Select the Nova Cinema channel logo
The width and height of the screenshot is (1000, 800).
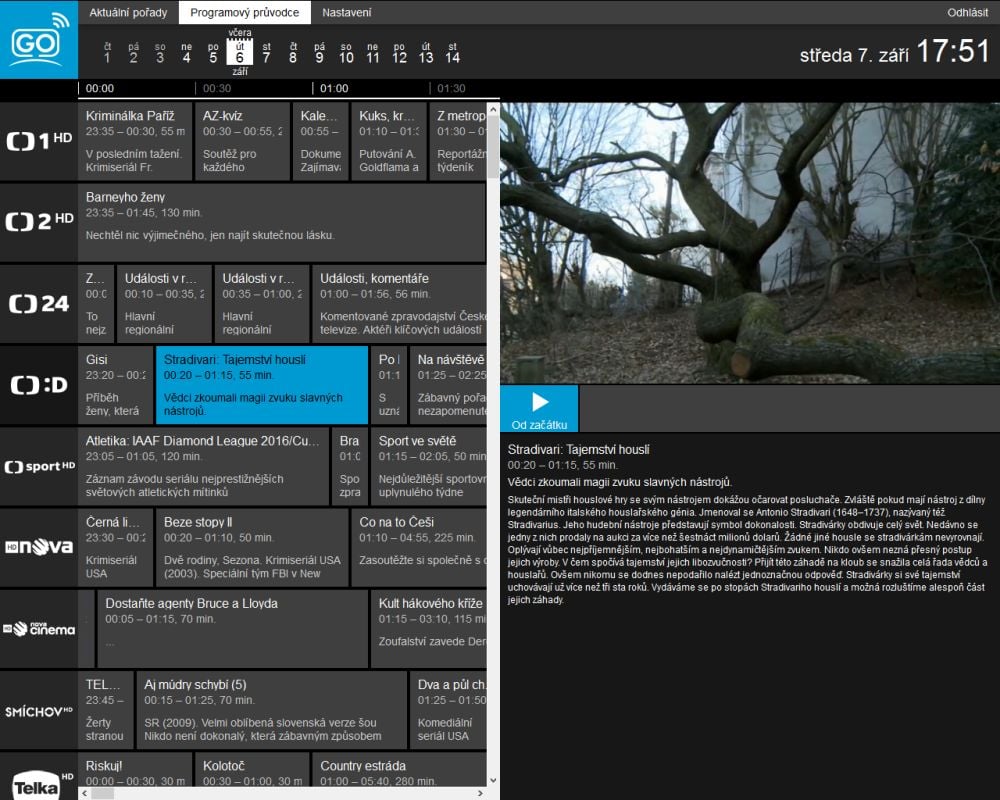(x=39, y=628)
